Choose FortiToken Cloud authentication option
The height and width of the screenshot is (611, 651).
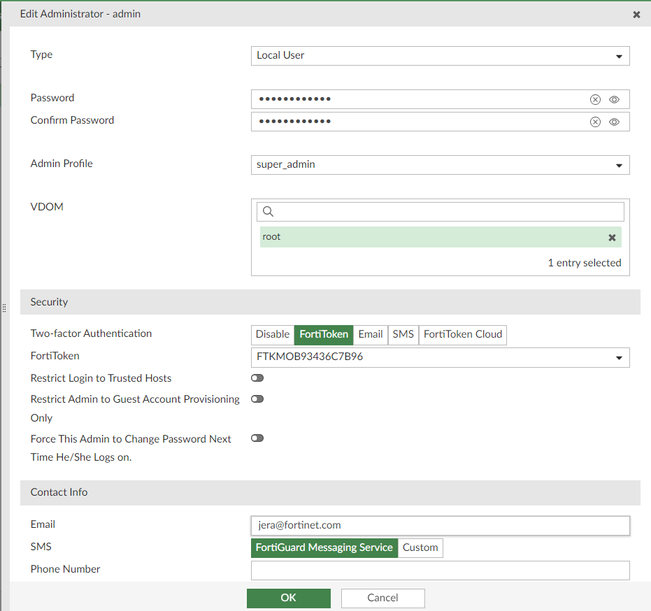pyautogui.click(x=463, y=334)
